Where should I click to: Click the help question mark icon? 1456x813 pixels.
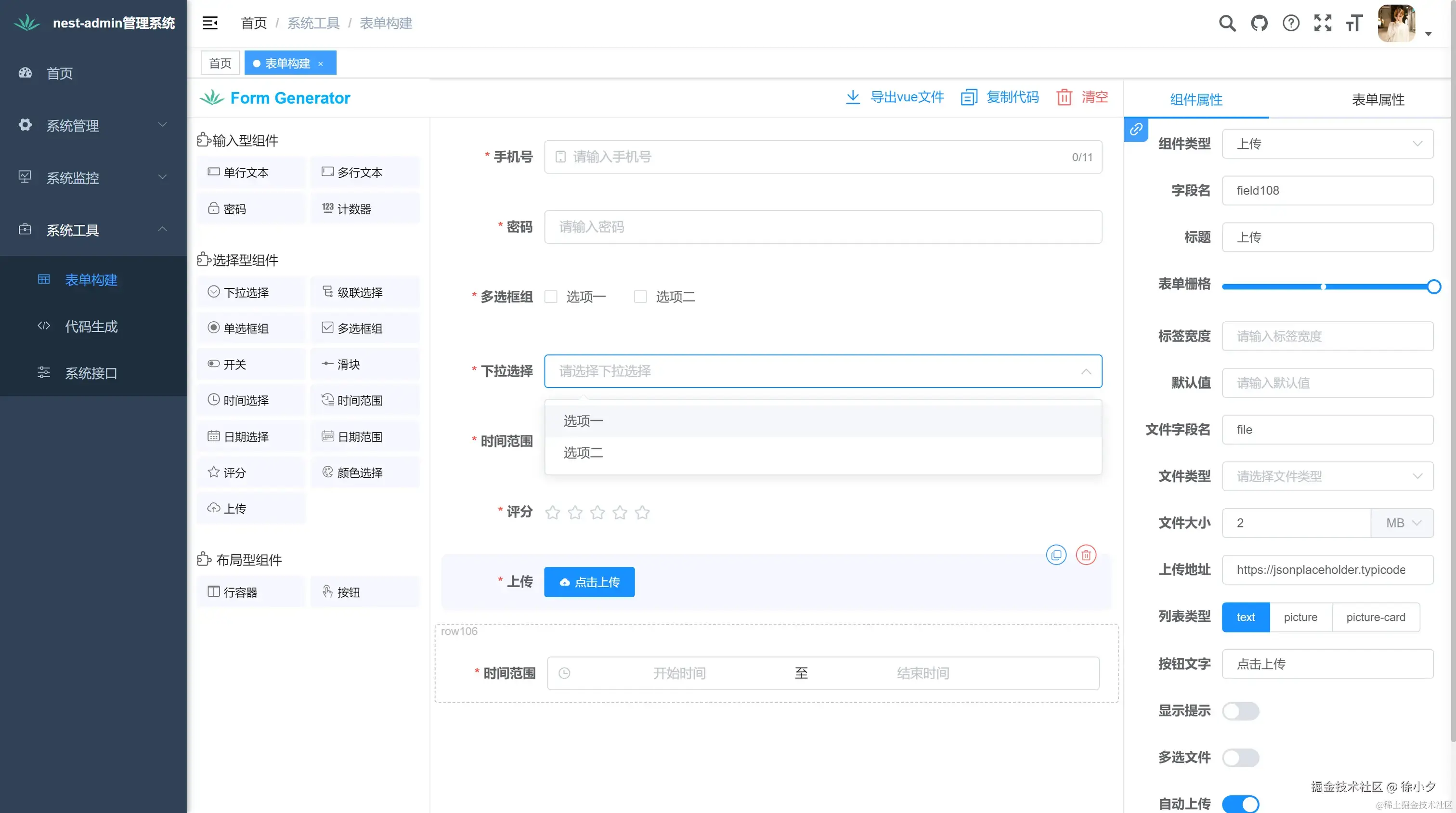coord(1291,23)
